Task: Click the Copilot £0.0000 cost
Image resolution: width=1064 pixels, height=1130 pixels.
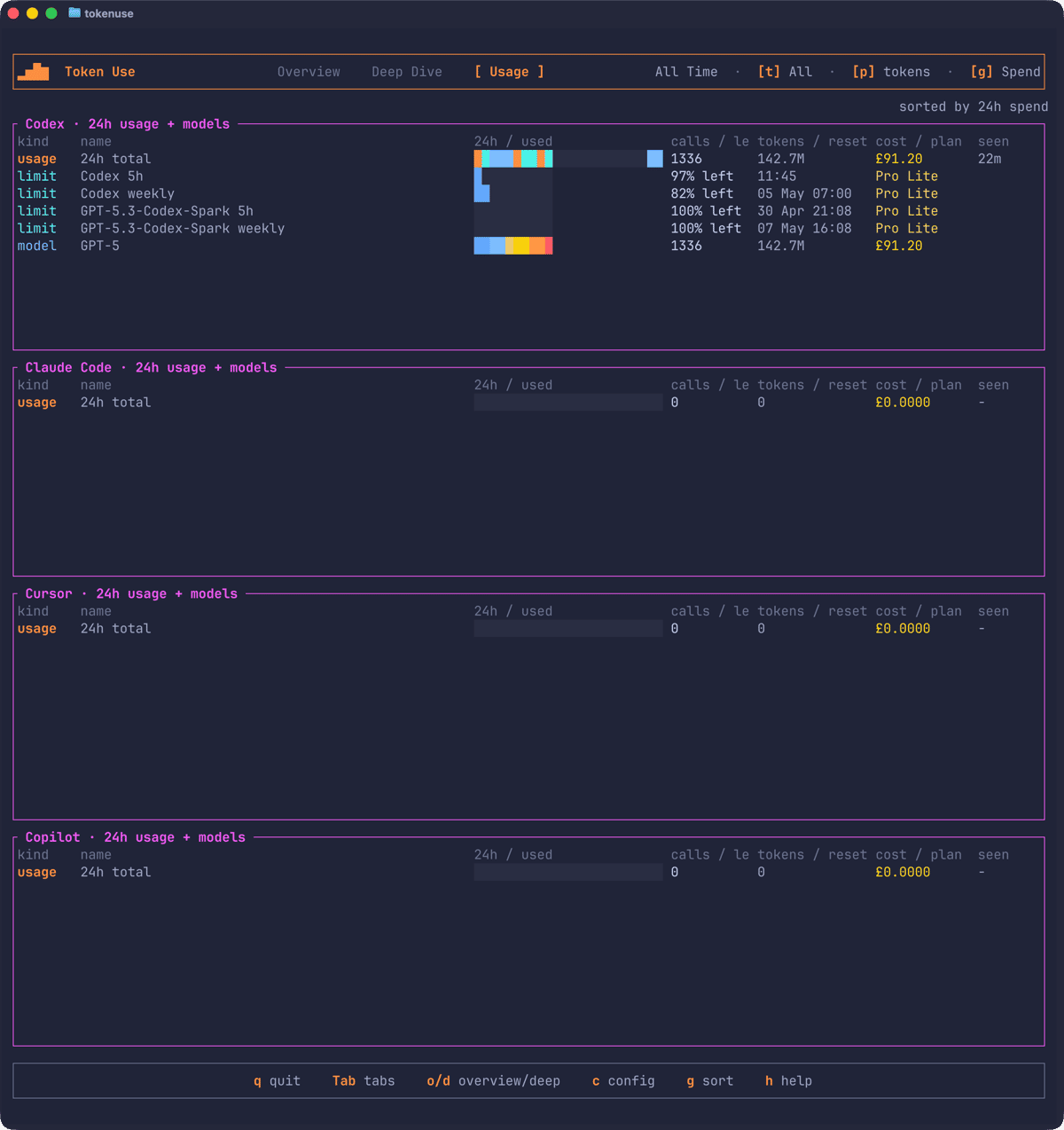Action: click(903, 872)
